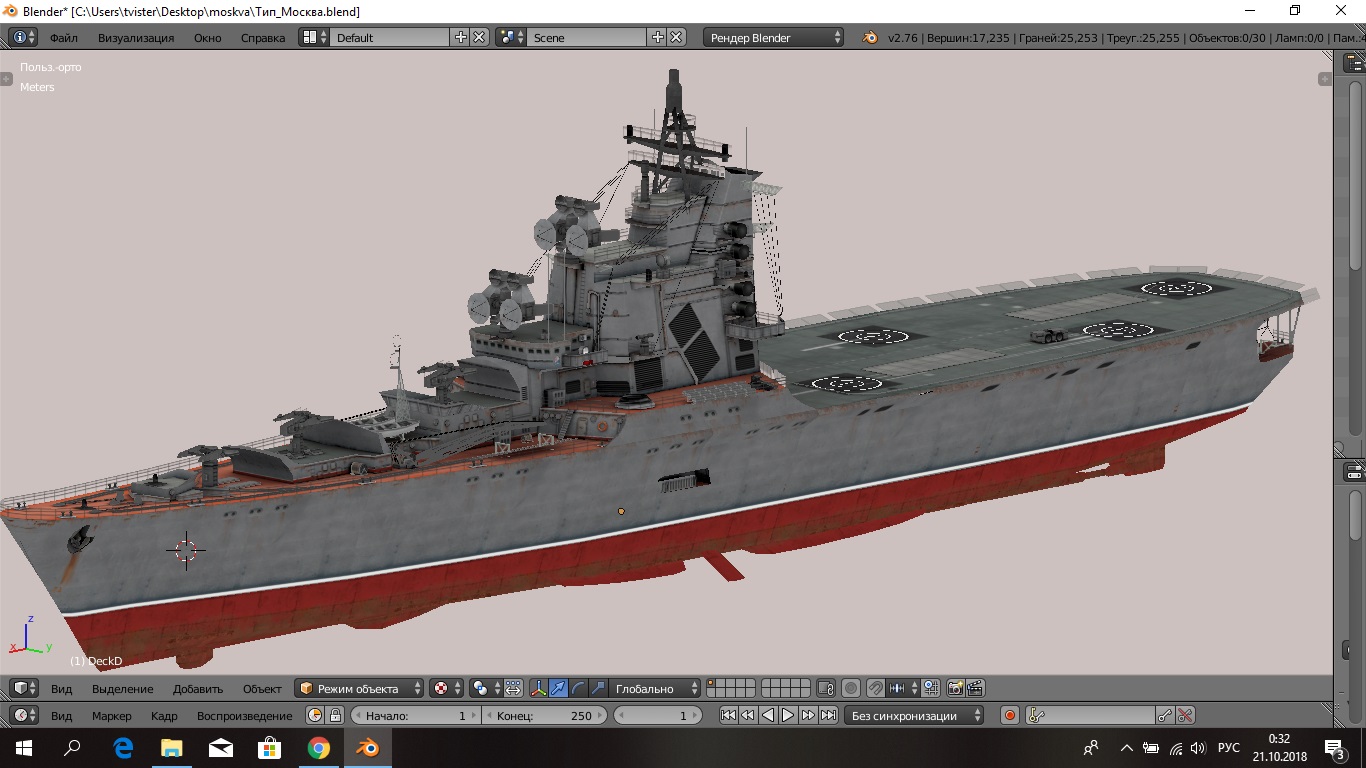Delete keyframe with crossed key icon
This screenshot has height=768, width=1366.
1185,716
